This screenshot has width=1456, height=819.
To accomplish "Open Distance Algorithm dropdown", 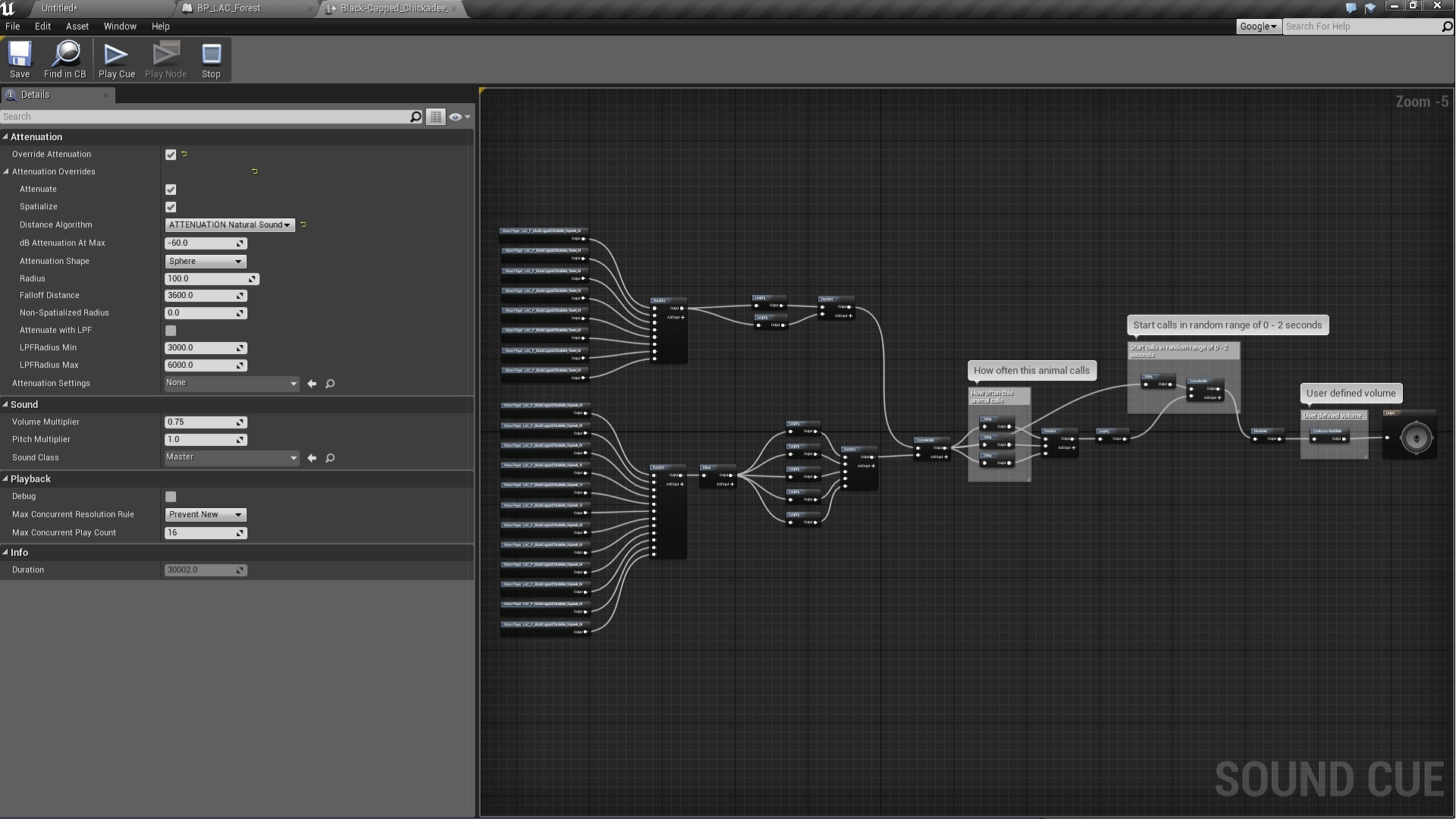I will click(x=229, y=225).
